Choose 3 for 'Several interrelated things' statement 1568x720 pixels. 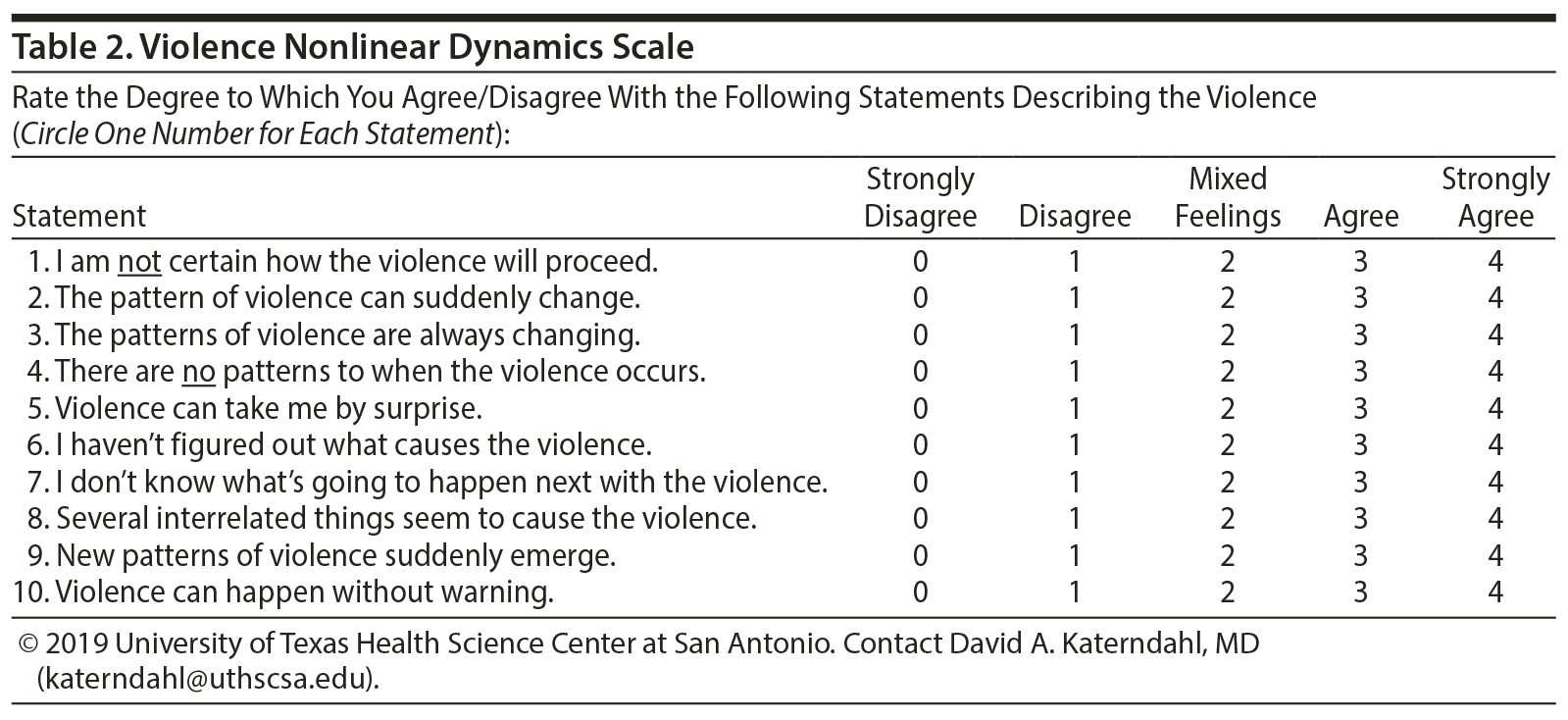click(x=1361, y=519)
